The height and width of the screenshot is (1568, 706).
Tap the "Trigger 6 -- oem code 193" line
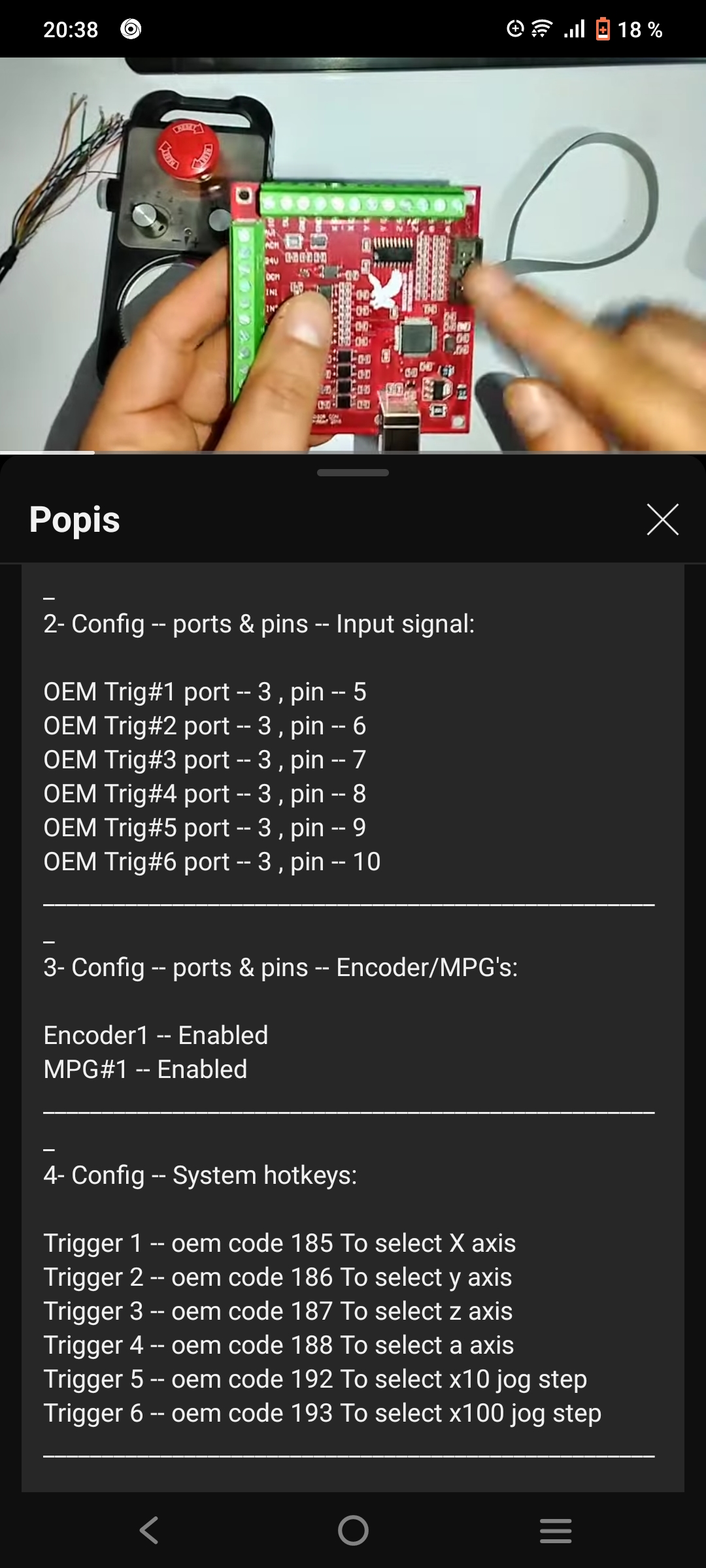[x=322, y=1413]
